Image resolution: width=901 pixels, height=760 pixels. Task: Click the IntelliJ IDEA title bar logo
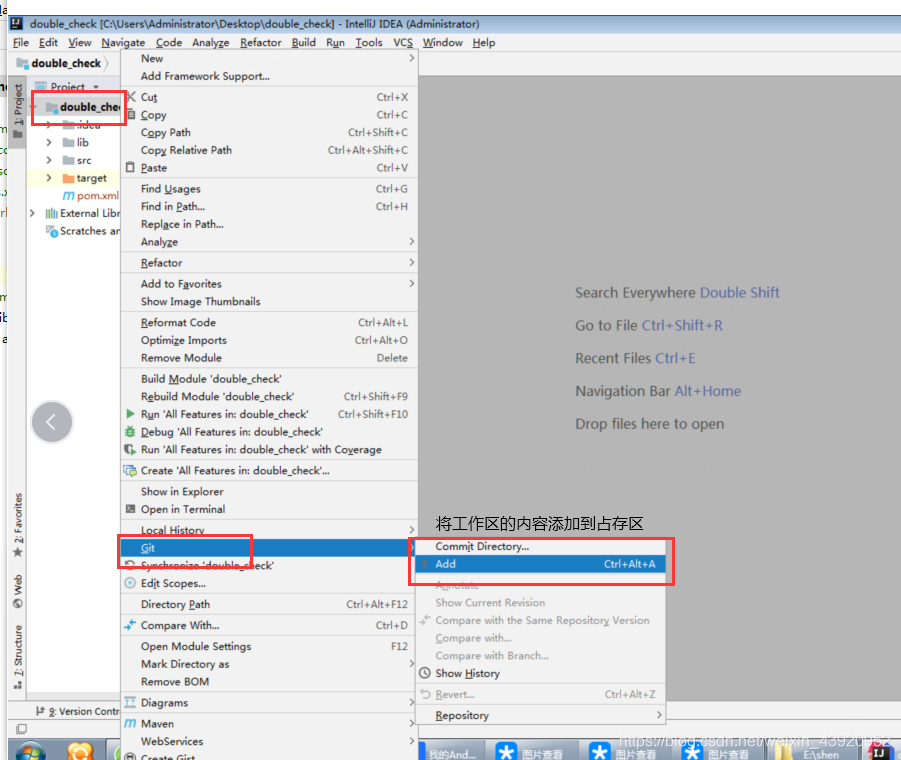tap(17, 24)
